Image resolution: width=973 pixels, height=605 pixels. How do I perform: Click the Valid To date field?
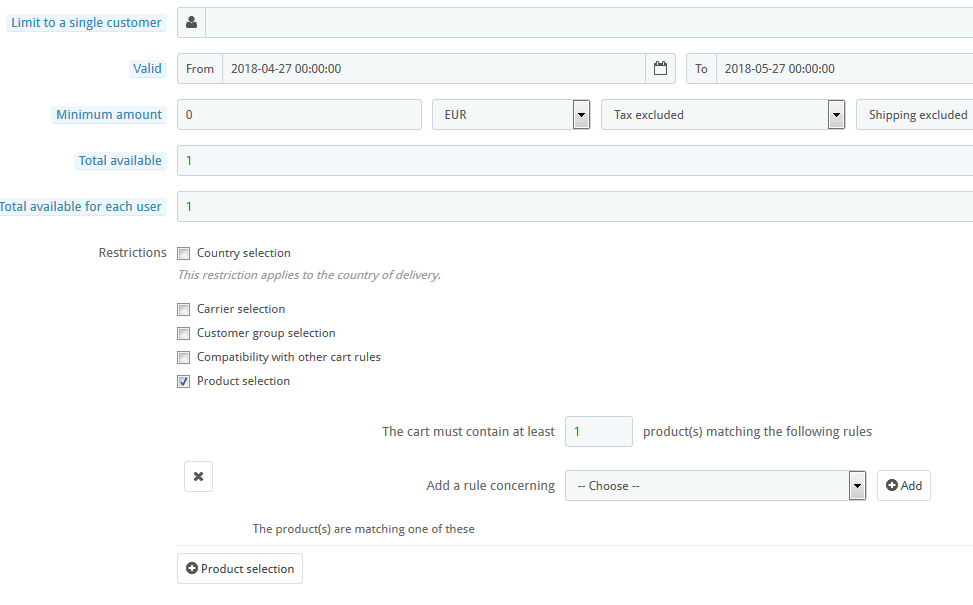pos(844,69)
